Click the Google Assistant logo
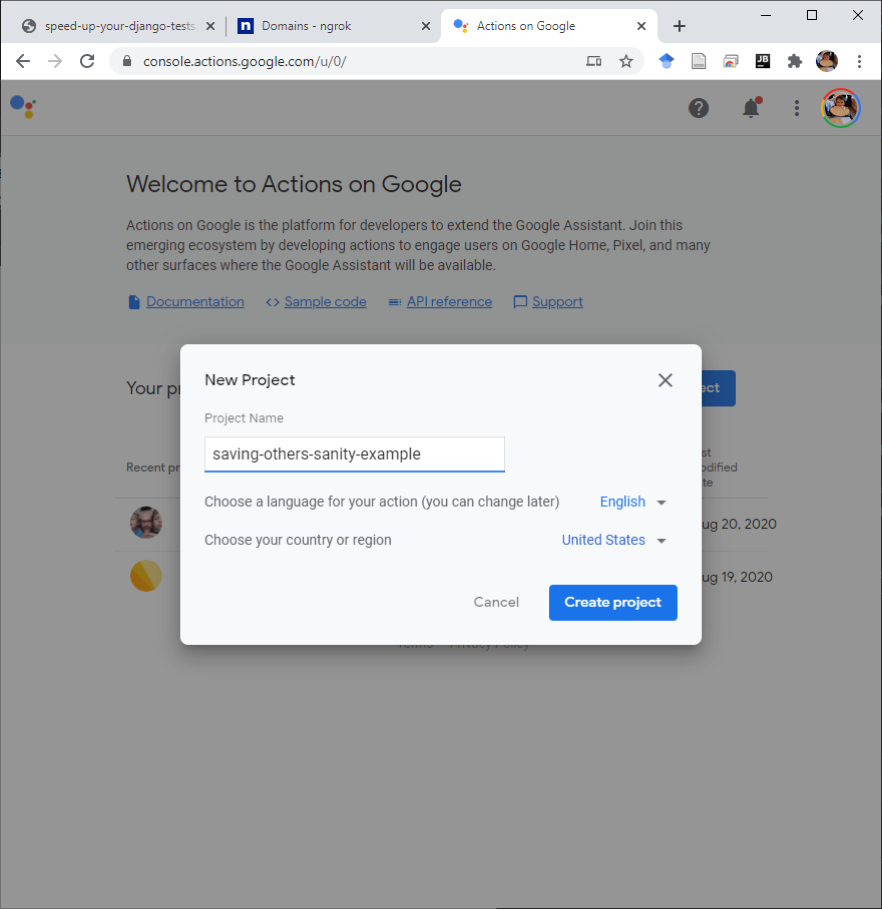The width and height of the screenshot is (882, 910). 23,107
